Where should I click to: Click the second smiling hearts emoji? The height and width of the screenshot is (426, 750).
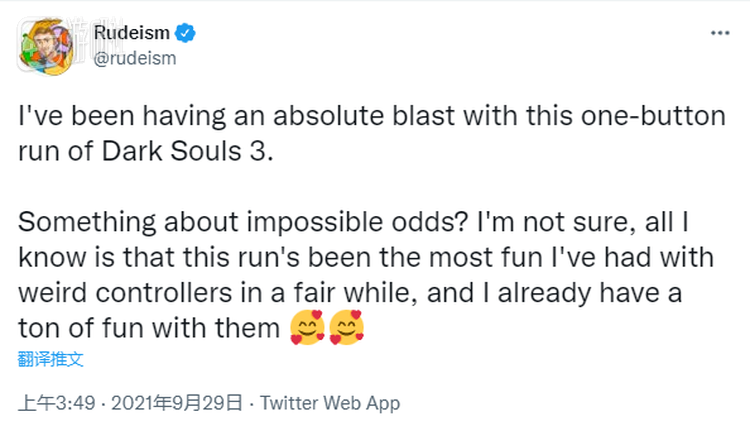(x=346, y=326)
